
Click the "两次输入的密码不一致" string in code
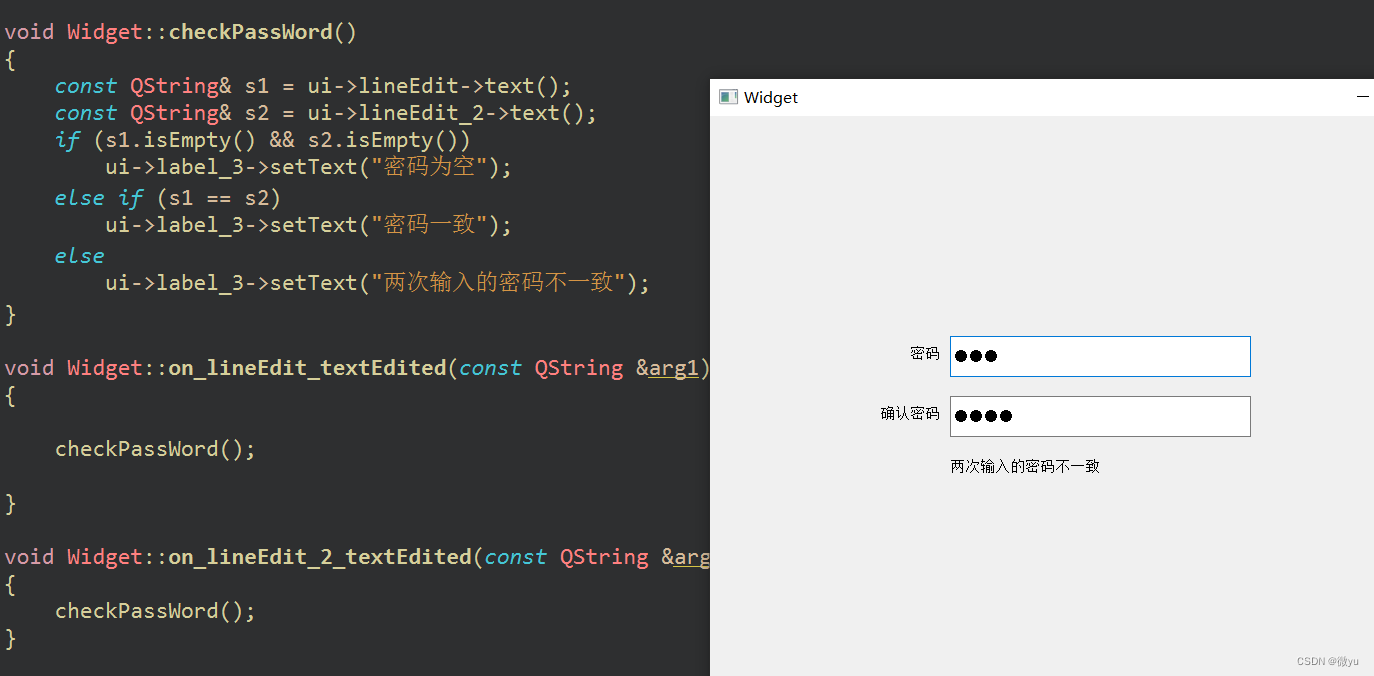[x=498, y=283]
